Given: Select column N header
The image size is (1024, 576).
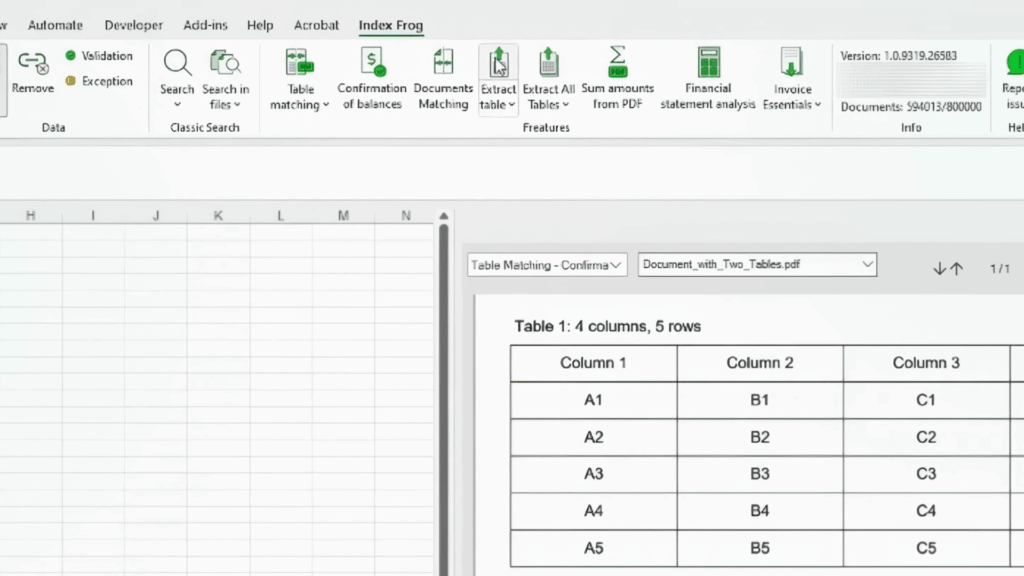Looking at the screenshot, I should click(x=406, y=216).
